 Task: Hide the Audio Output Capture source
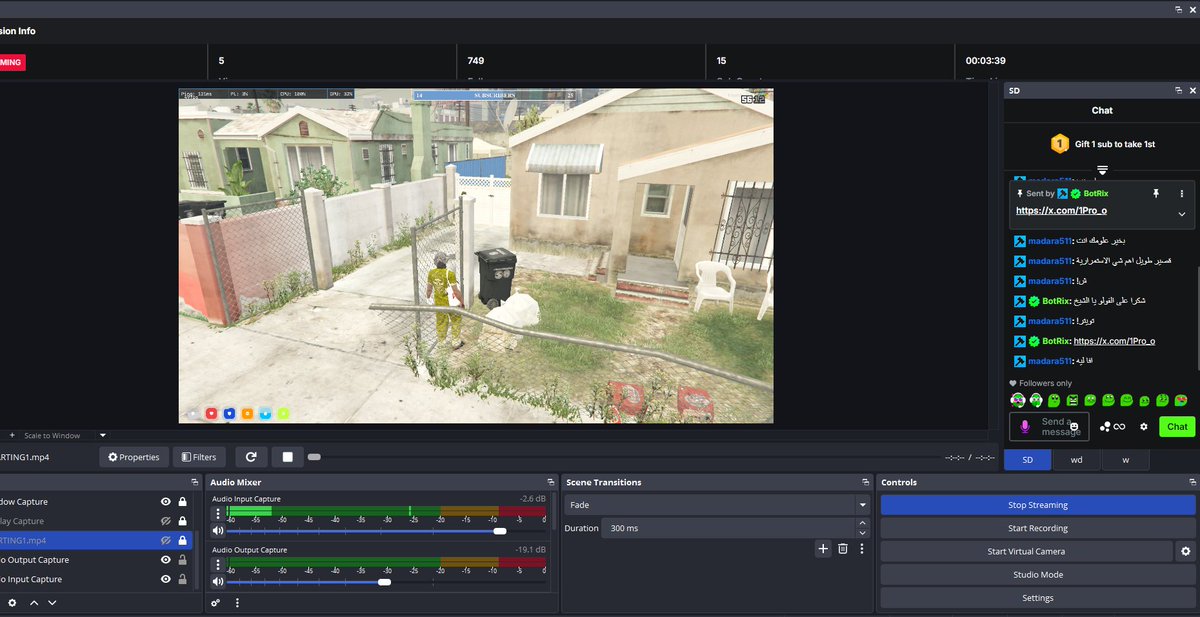click(165, 560)
